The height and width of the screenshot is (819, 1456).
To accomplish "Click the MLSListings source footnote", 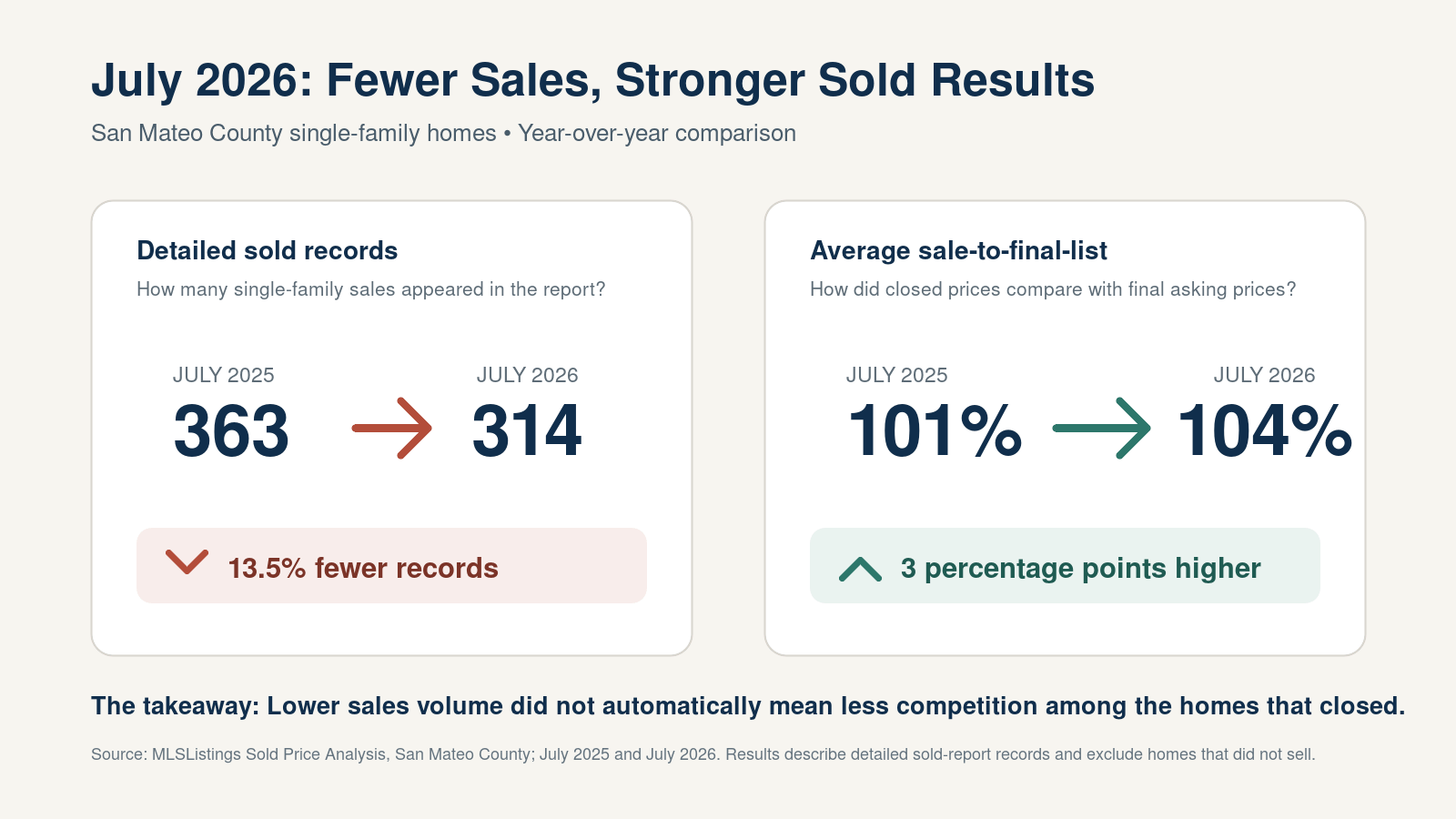I will (703, 754).
